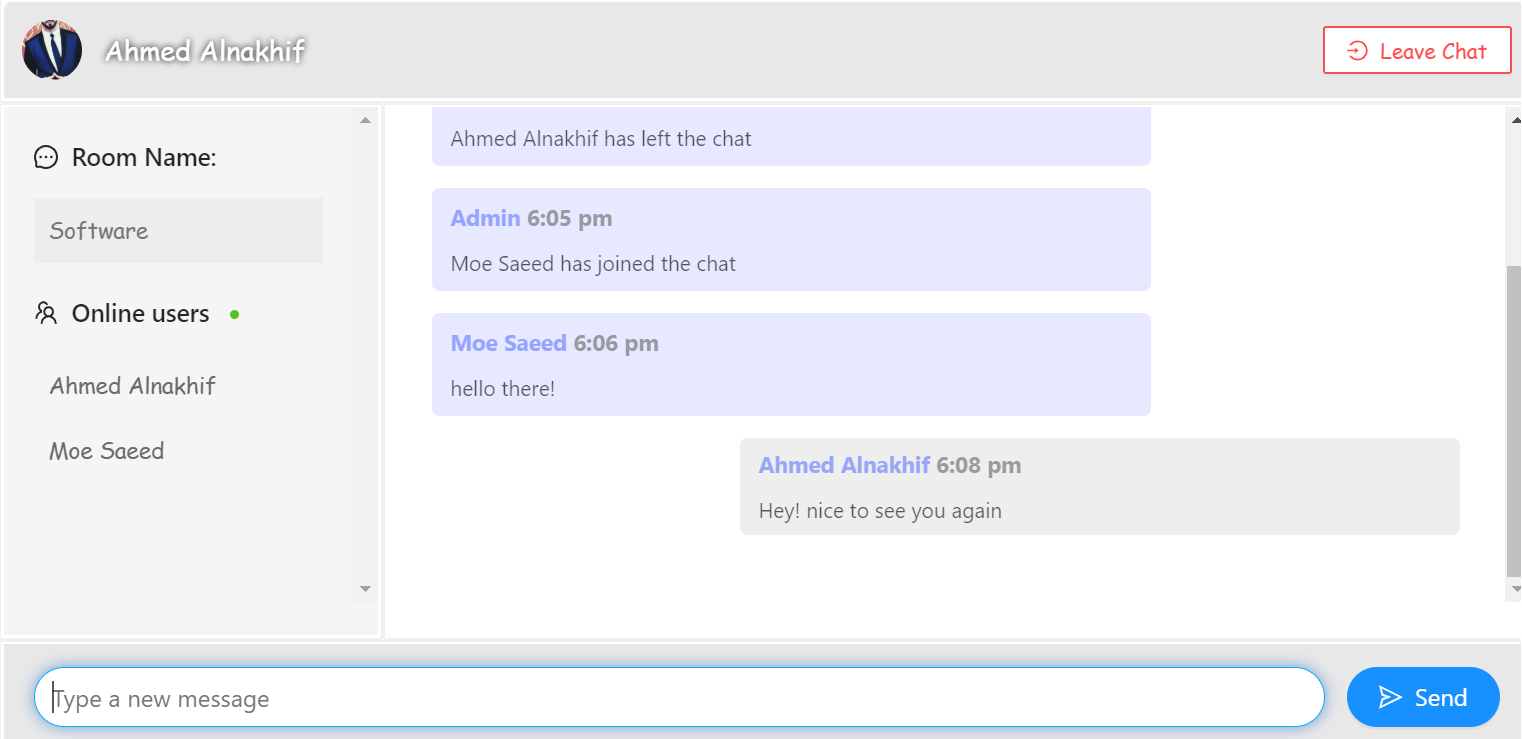Expand the Online users section
The height and width of the screenshot is (739, 1522).
click(140, 313)
